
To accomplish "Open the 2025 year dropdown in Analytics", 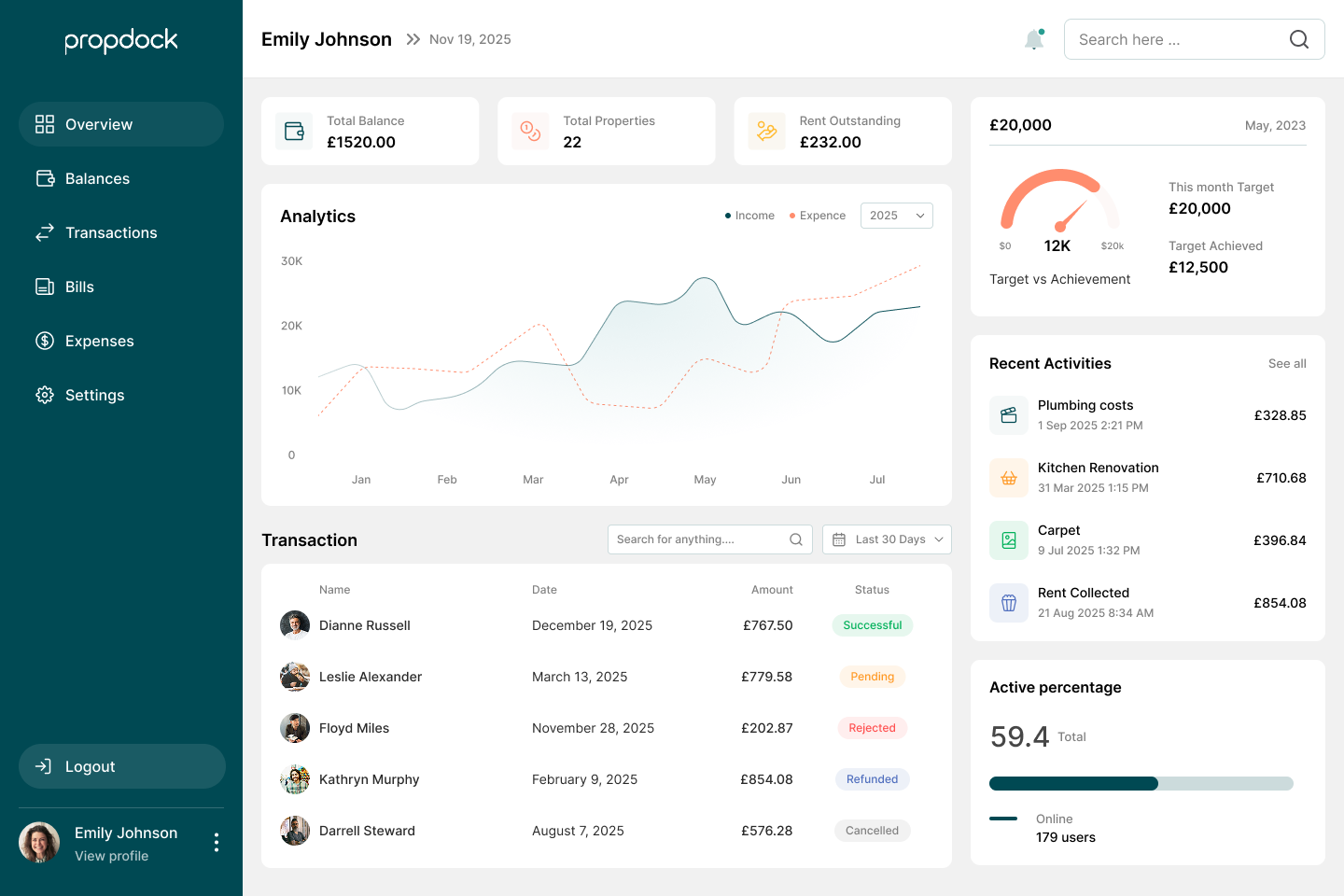I will point(896,215).
